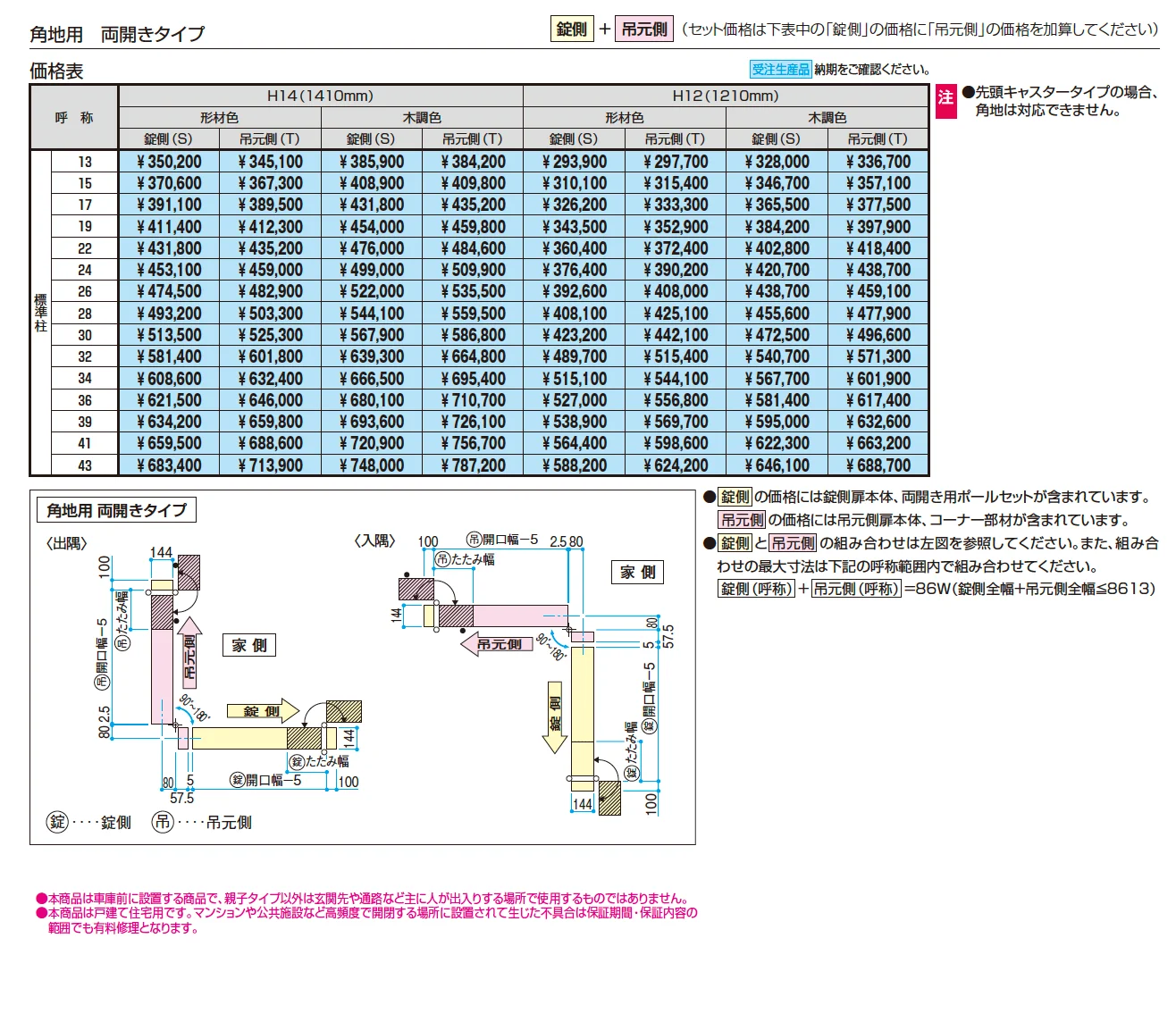The height and width of the screenshot is (1022, 1176).
Task: Click the 角地用 両開きタイプ diagram title box
Action: [116, 510]
